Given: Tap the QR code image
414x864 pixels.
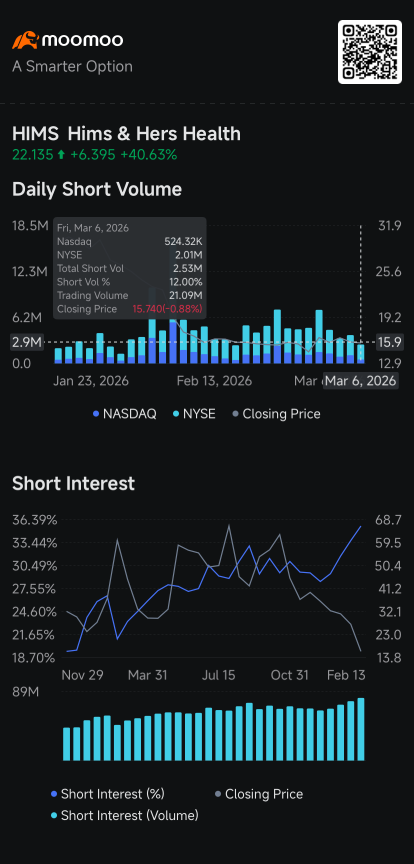Looking at the screenshot, I should (370, 52).
